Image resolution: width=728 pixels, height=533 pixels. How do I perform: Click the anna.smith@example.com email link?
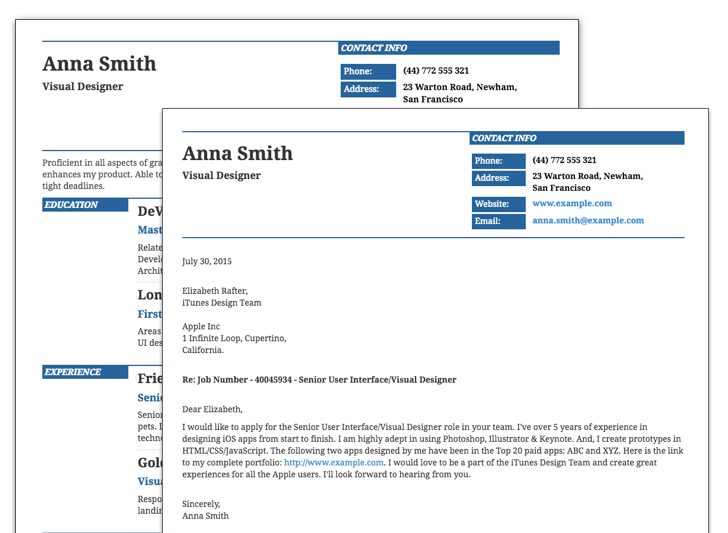pos(588,221)
